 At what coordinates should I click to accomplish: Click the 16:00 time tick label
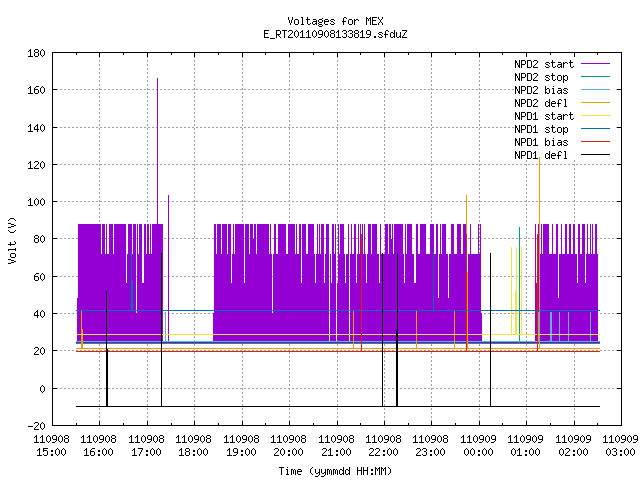coord(98,452)
